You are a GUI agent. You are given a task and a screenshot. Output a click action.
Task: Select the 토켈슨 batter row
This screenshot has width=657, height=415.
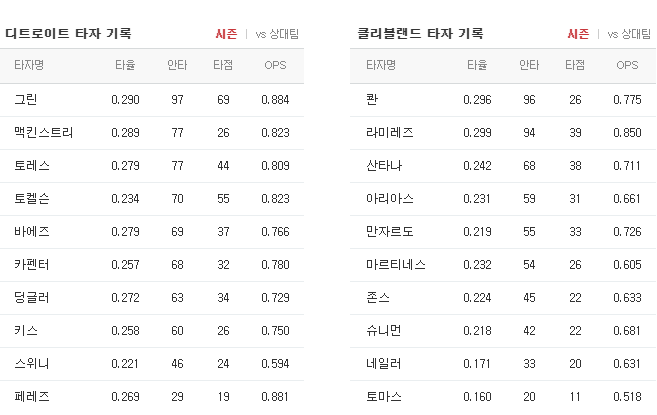[152, 199]
